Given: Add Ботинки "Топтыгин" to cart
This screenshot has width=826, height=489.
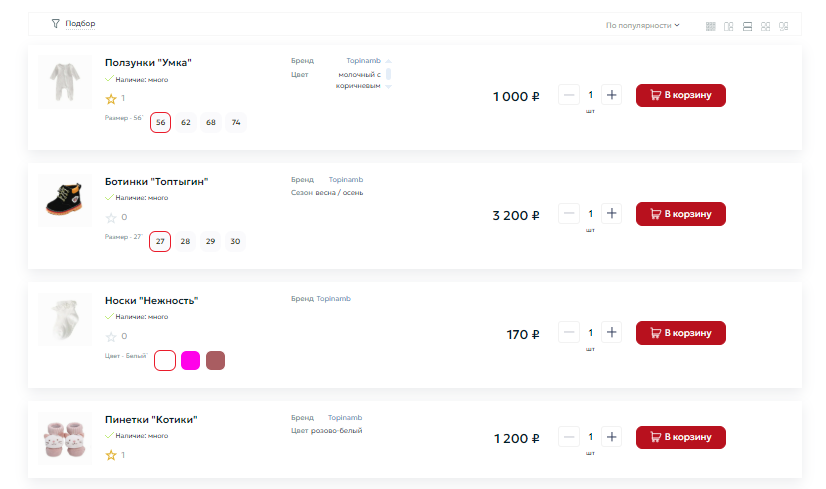Looking at the screenshot, I should tap(680, 214).
